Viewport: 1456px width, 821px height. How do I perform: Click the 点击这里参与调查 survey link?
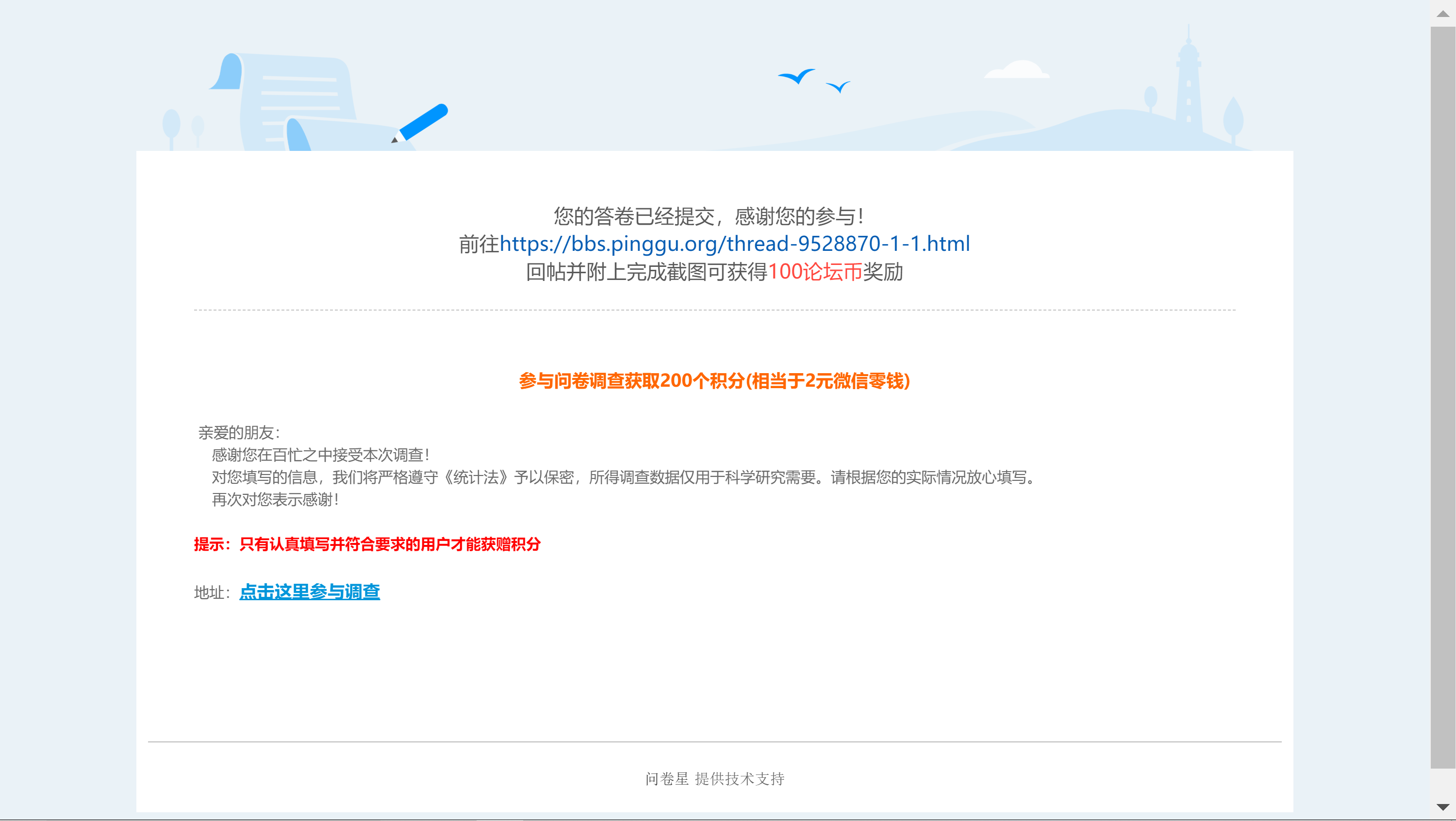click(309, 591)
